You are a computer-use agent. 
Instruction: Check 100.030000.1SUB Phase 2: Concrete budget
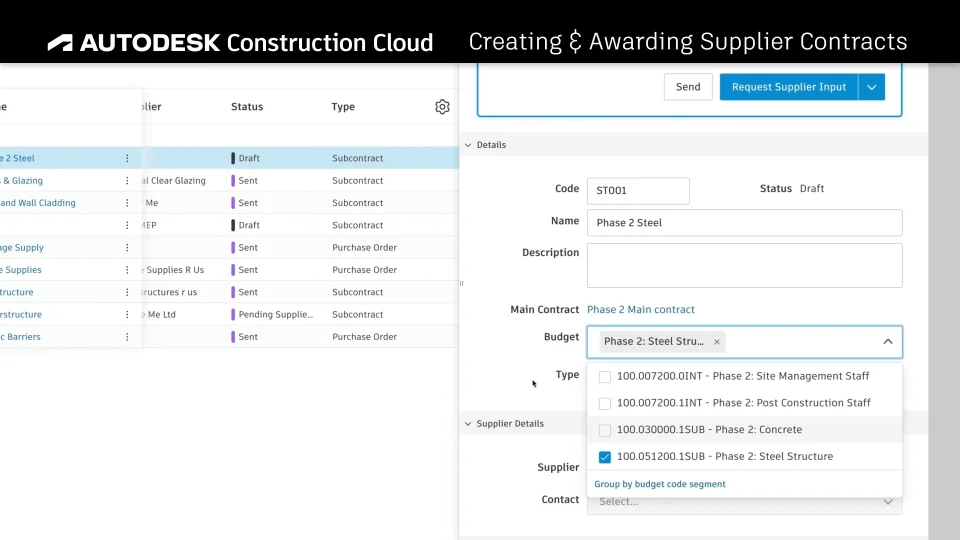[x=605, y=430]
